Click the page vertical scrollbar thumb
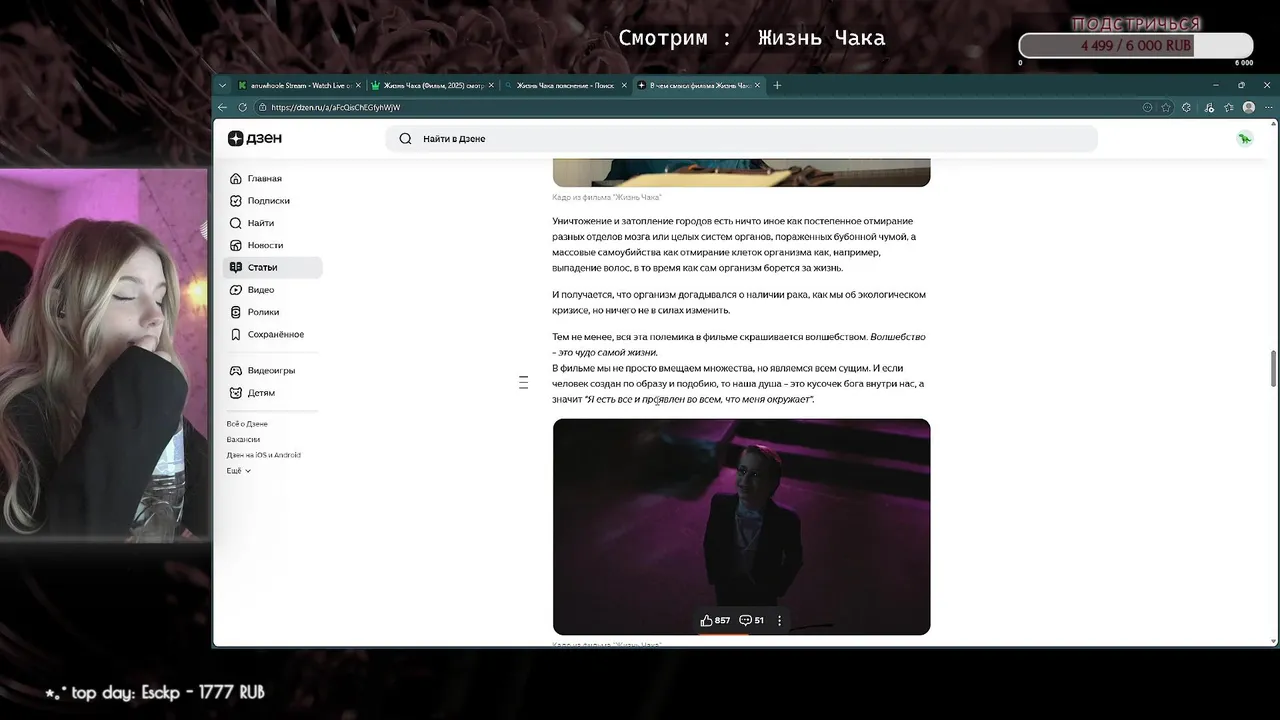Screen dimensions: 1280x720 [1273, 368]
